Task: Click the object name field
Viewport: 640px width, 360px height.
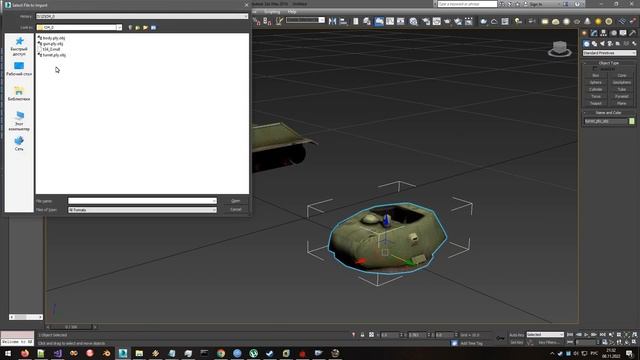Action: click(x=606, y=121)
